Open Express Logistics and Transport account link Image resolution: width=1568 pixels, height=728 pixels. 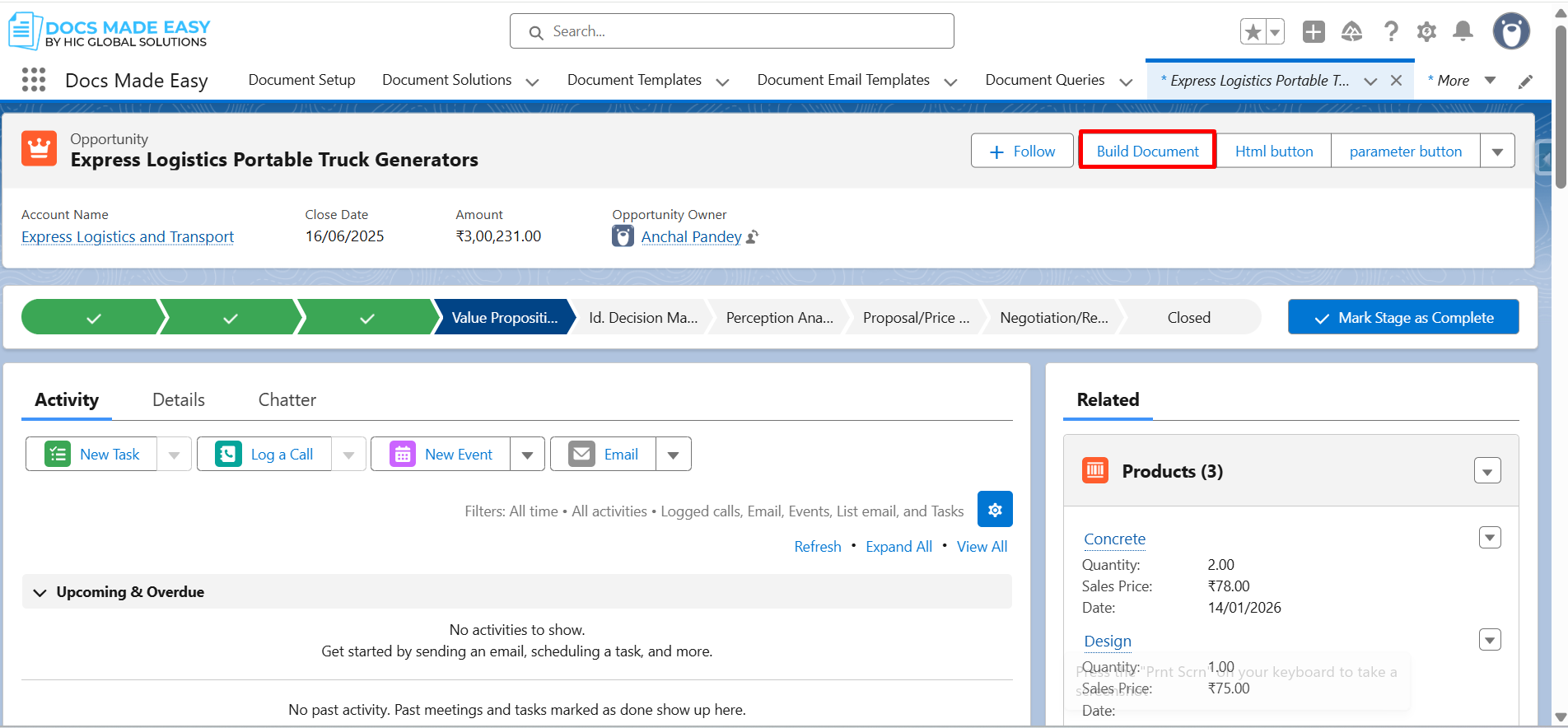click(x=128, y=237)
